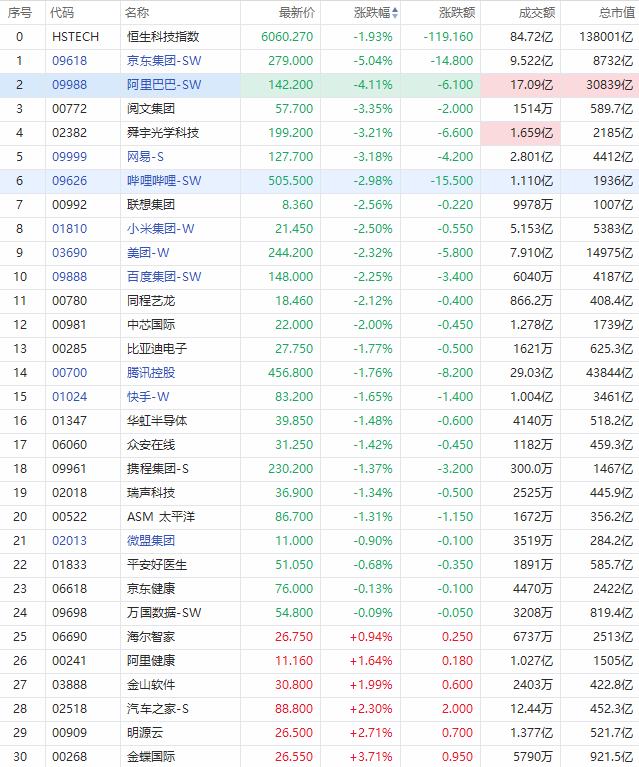Open stock code link 09888
This screenshot has height=767, width=639.
coord(69,276)
